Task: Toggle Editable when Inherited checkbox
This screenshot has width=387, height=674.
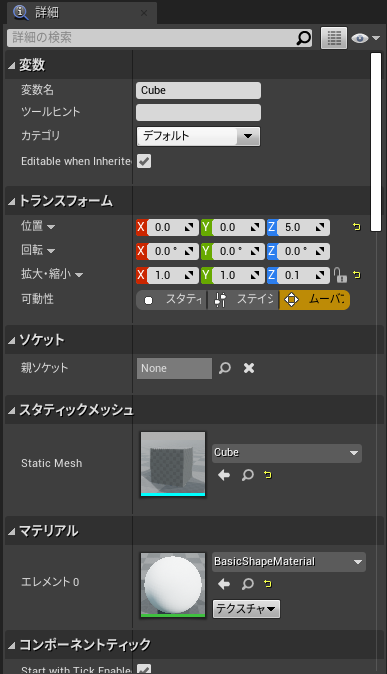Action: pyautogui.click(x=144, y=161)
